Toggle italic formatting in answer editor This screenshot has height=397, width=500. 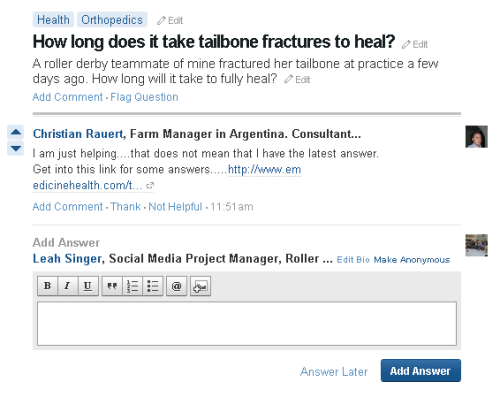point(68,286)
